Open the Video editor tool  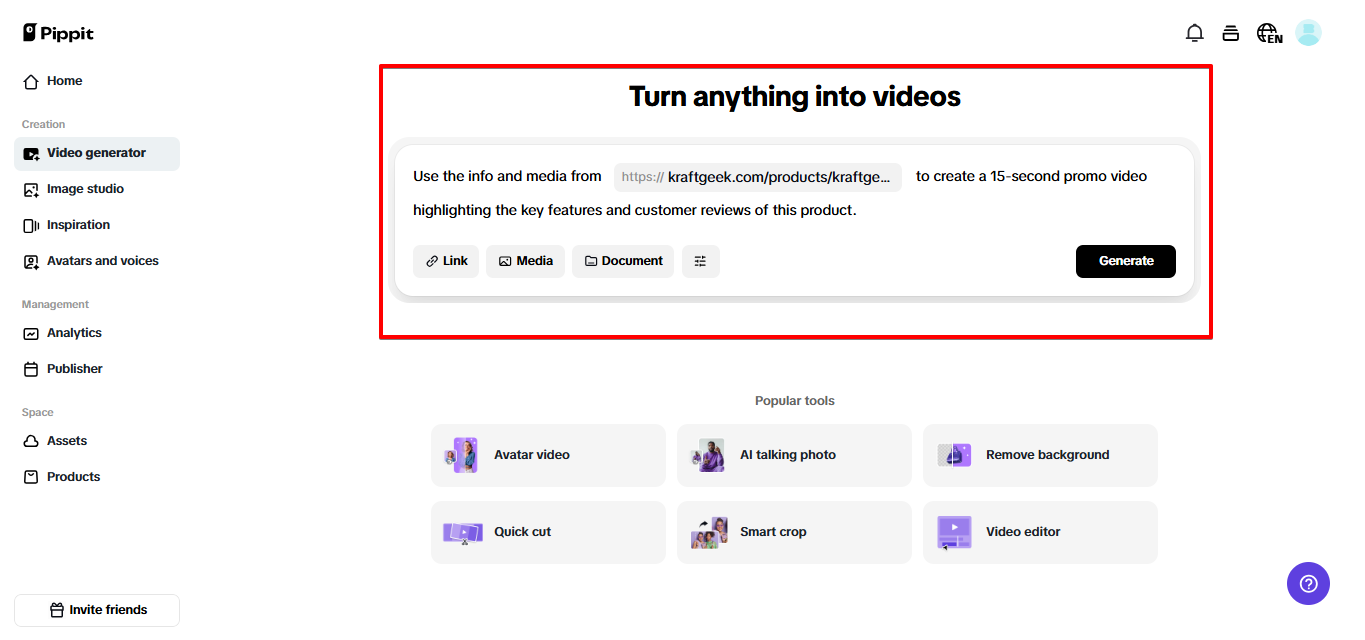coord(1040,531)
